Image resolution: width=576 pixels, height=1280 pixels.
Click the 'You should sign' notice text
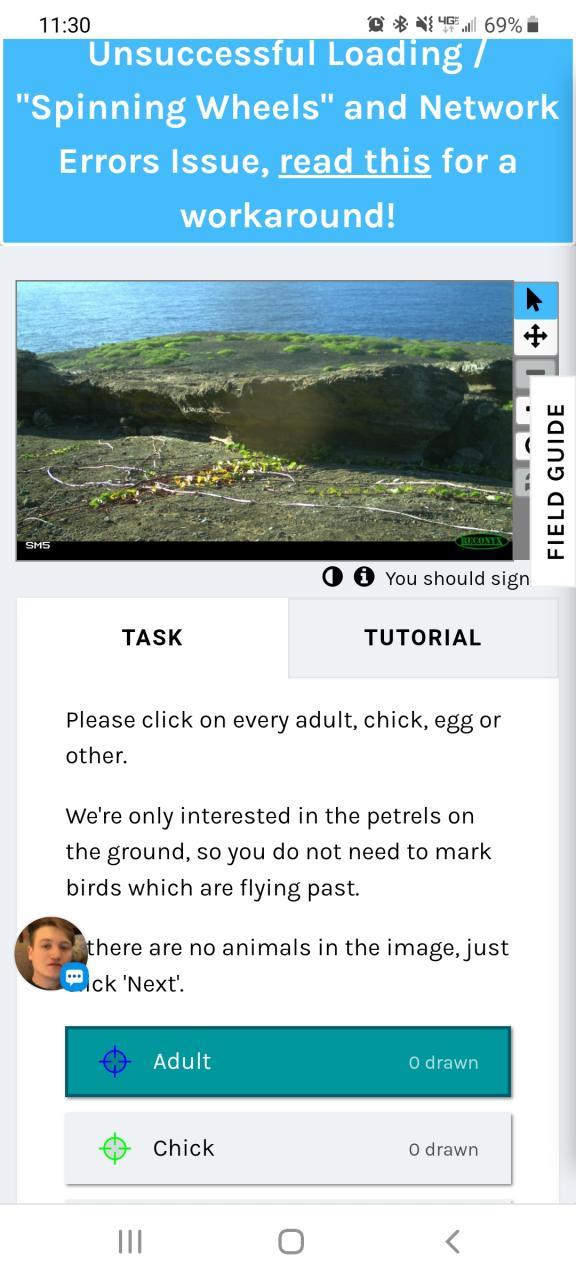457,578
